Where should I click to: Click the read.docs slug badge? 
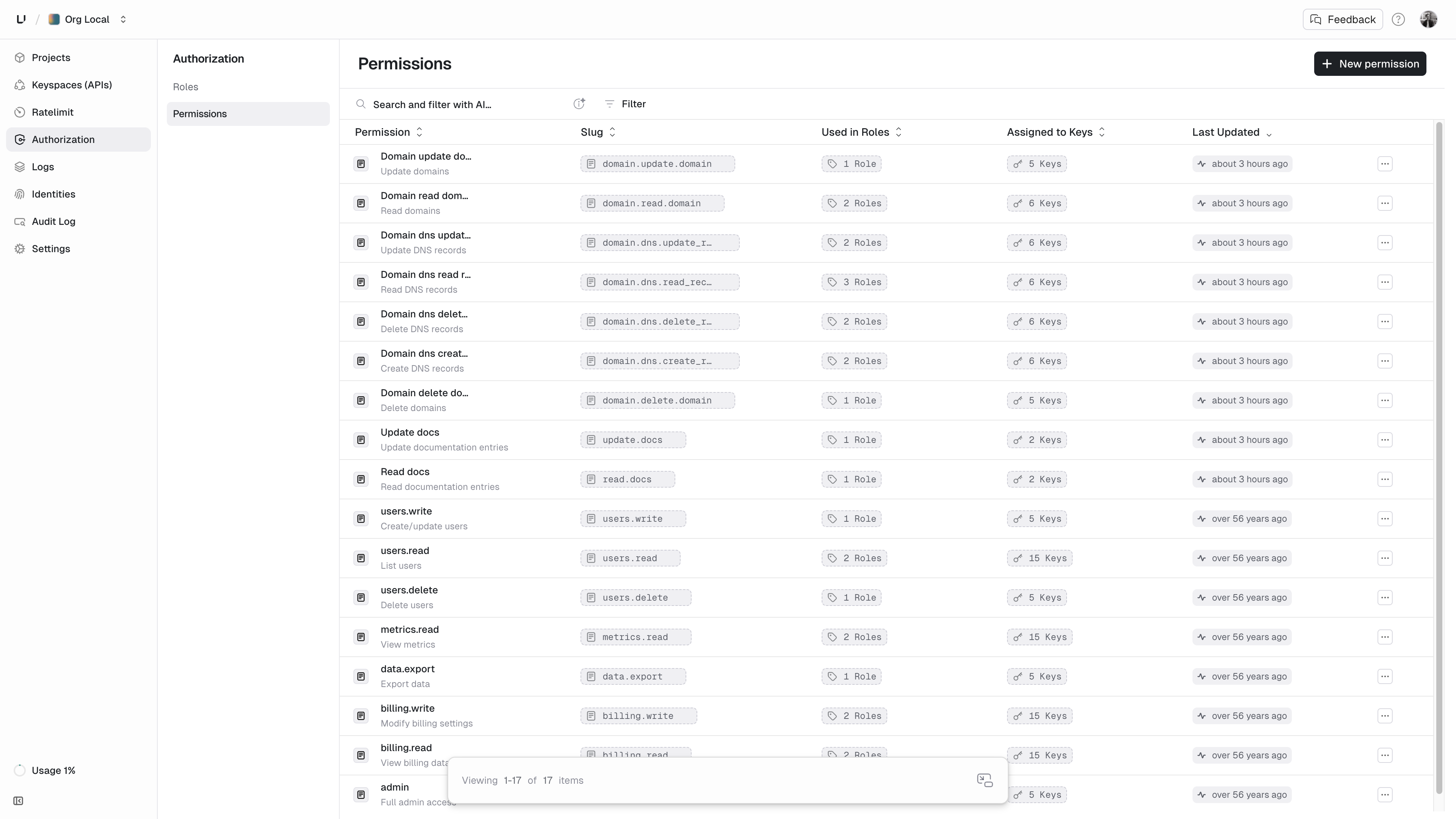(x=628, y=479)
